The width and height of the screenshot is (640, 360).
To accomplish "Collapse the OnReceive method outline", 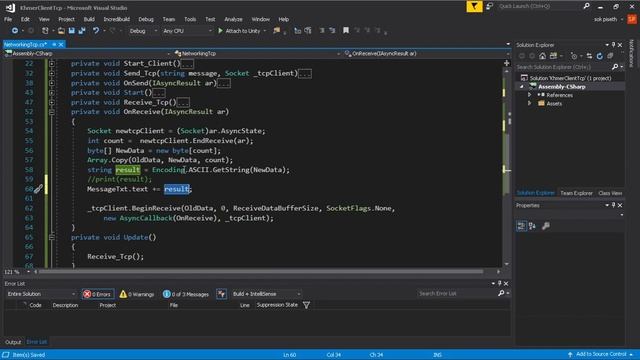I will point(51,112).
